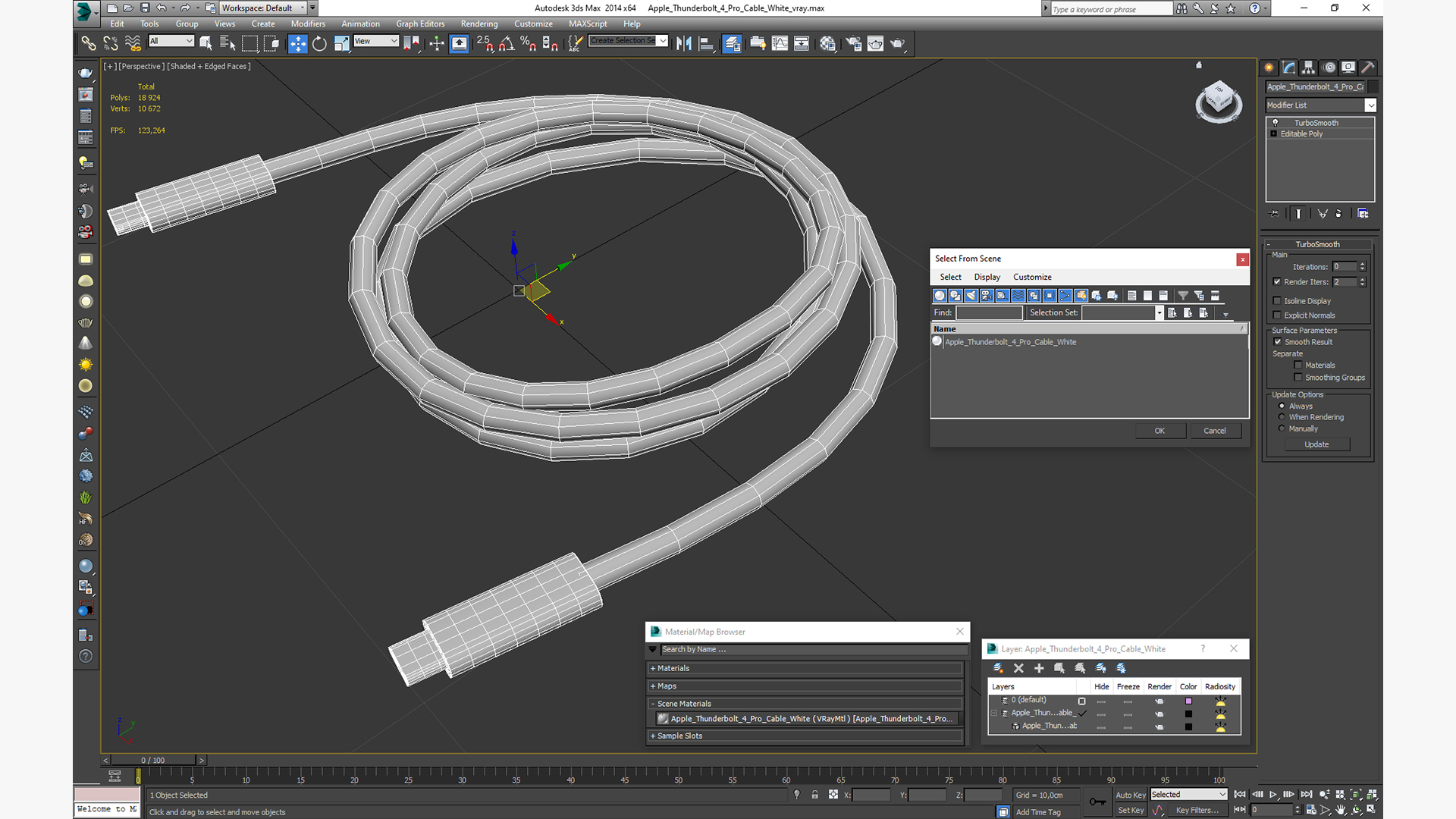
Task: Click the Update button in TurboSmooth
Action: pos(1316,445)
